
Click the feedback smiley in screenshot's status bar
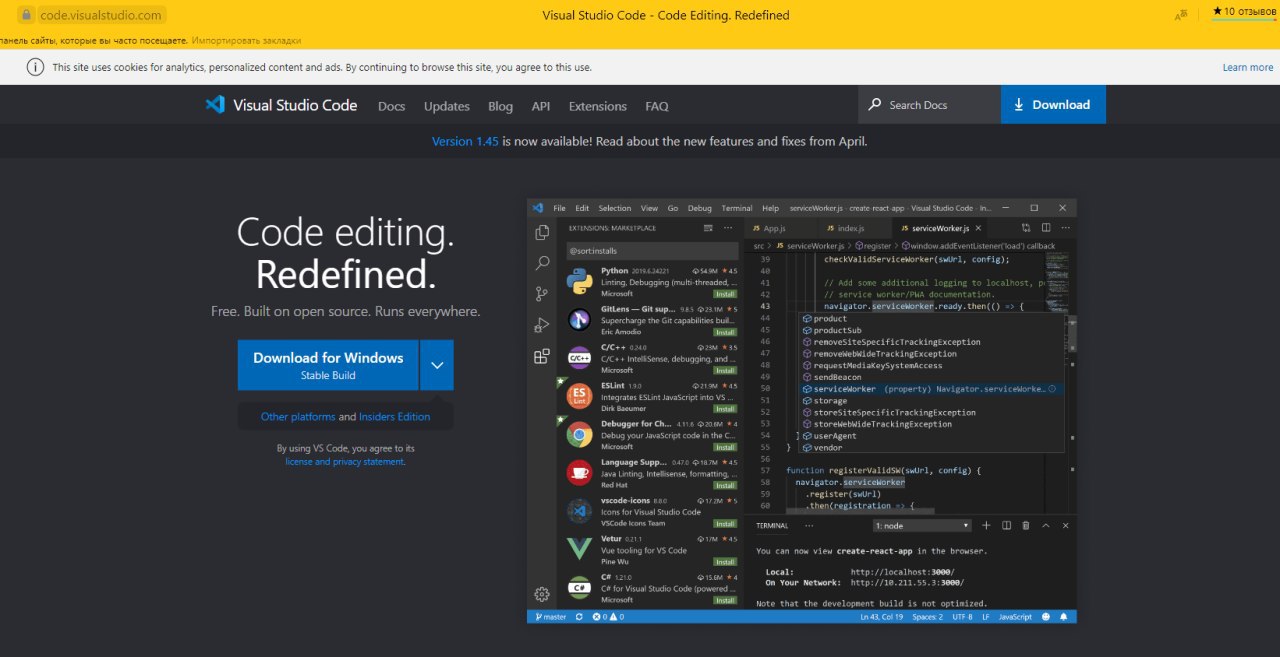1045,617
